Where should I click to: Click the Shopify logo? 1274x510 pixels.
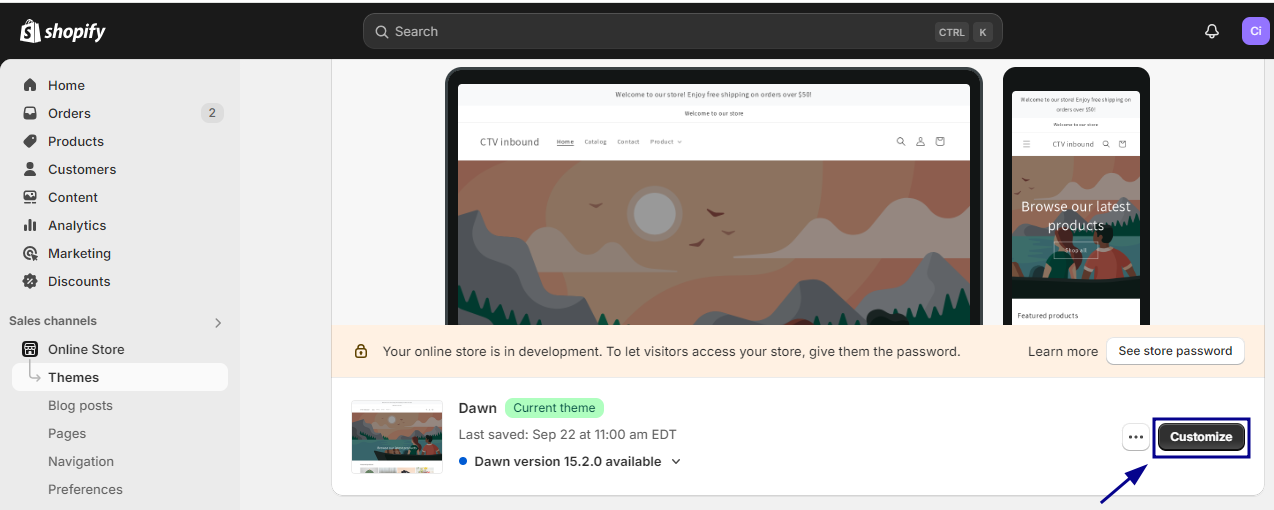(62, 31)
